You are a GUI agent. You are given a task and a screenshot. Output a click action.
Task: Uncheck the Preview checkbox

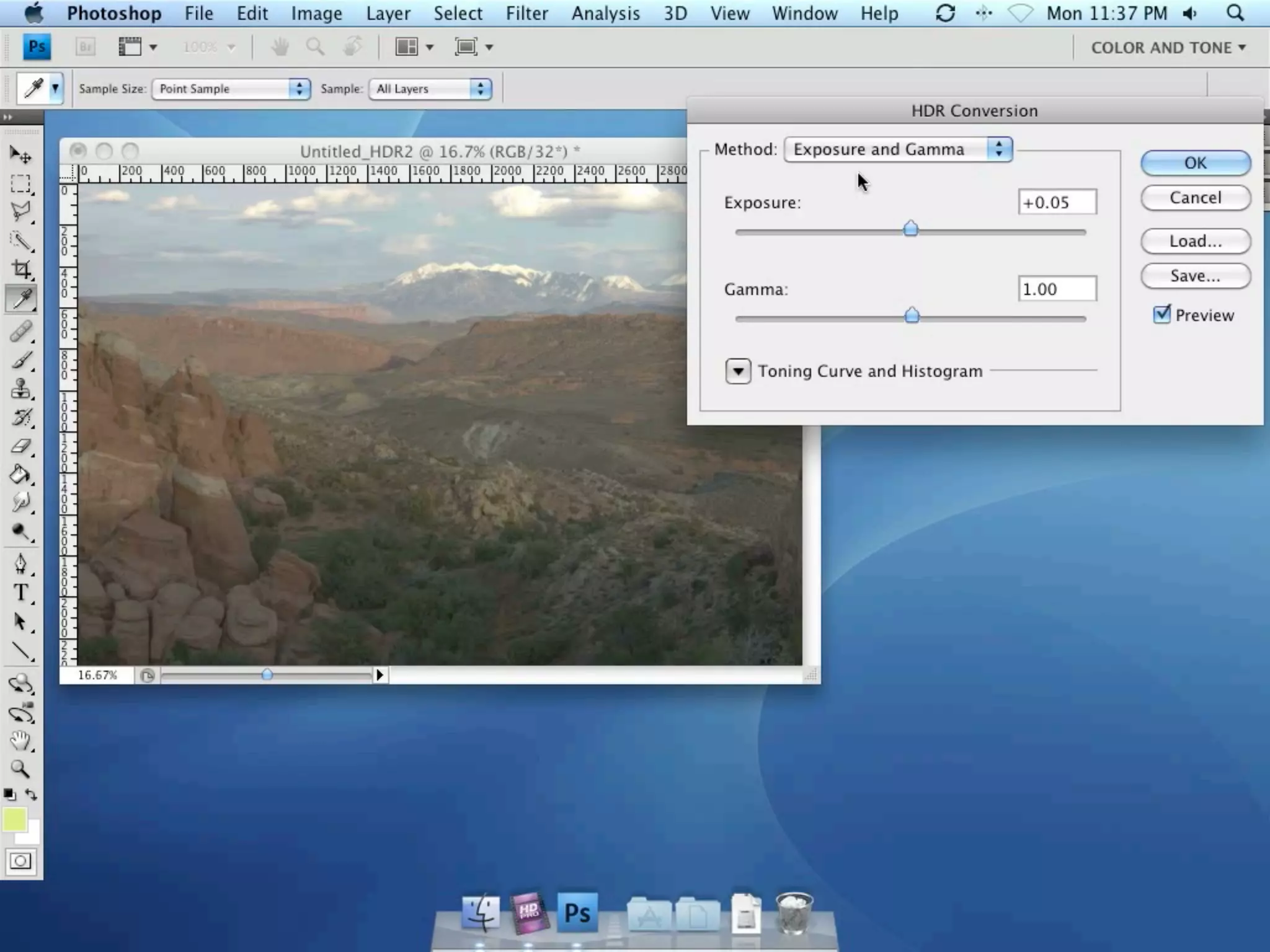pos(1161,315)
